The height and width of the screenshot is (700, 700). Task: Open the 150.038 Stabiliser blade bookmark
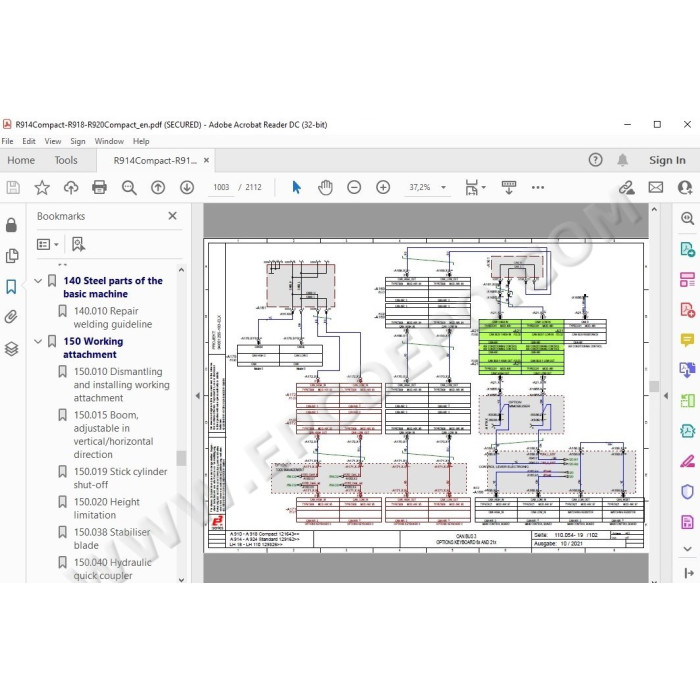112,539
